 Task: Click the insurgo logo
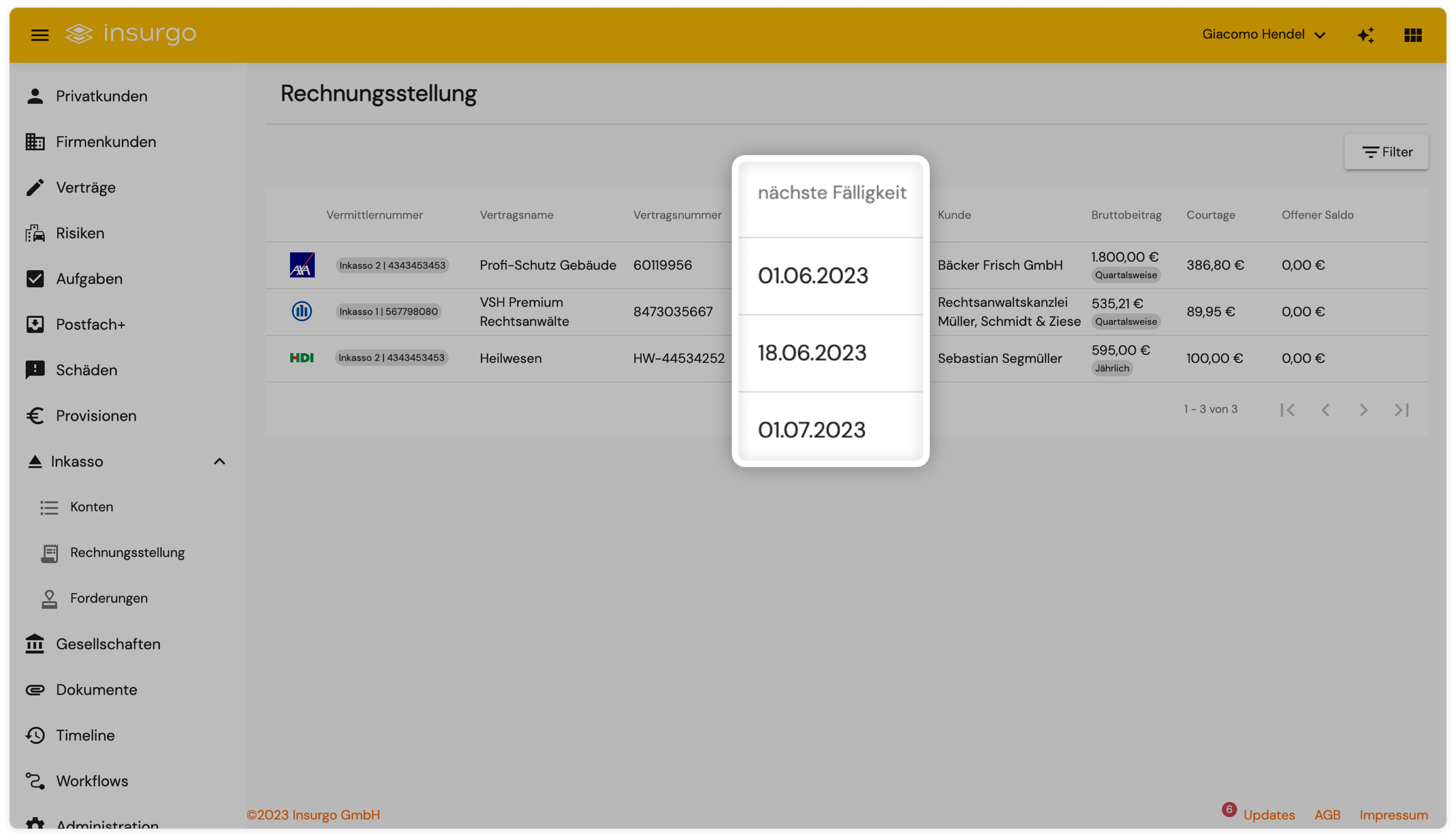[130, 34]
